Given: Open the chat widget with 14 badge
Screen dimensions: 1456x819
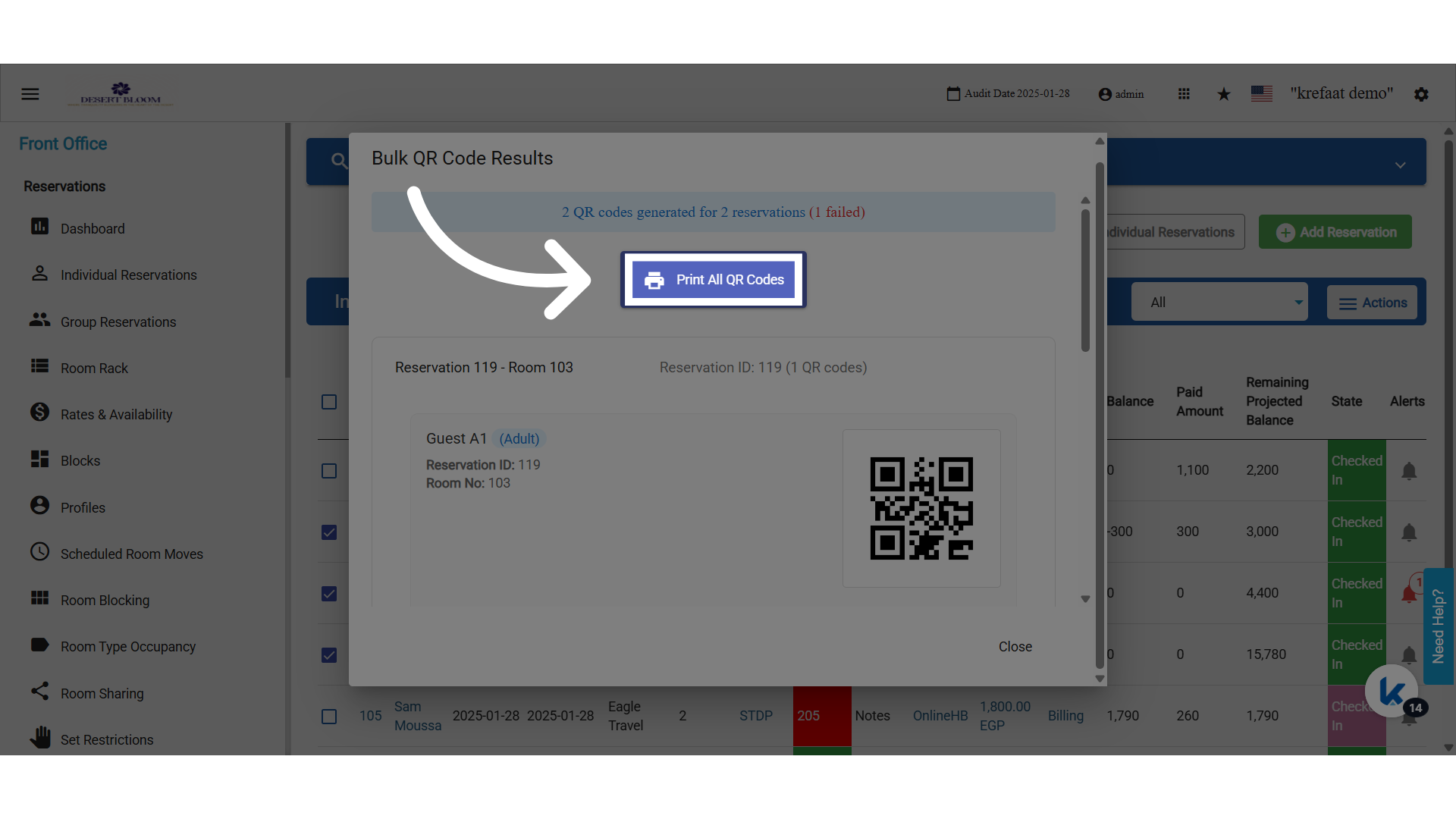Looking at the screenshot, I should coord(1392,691).
